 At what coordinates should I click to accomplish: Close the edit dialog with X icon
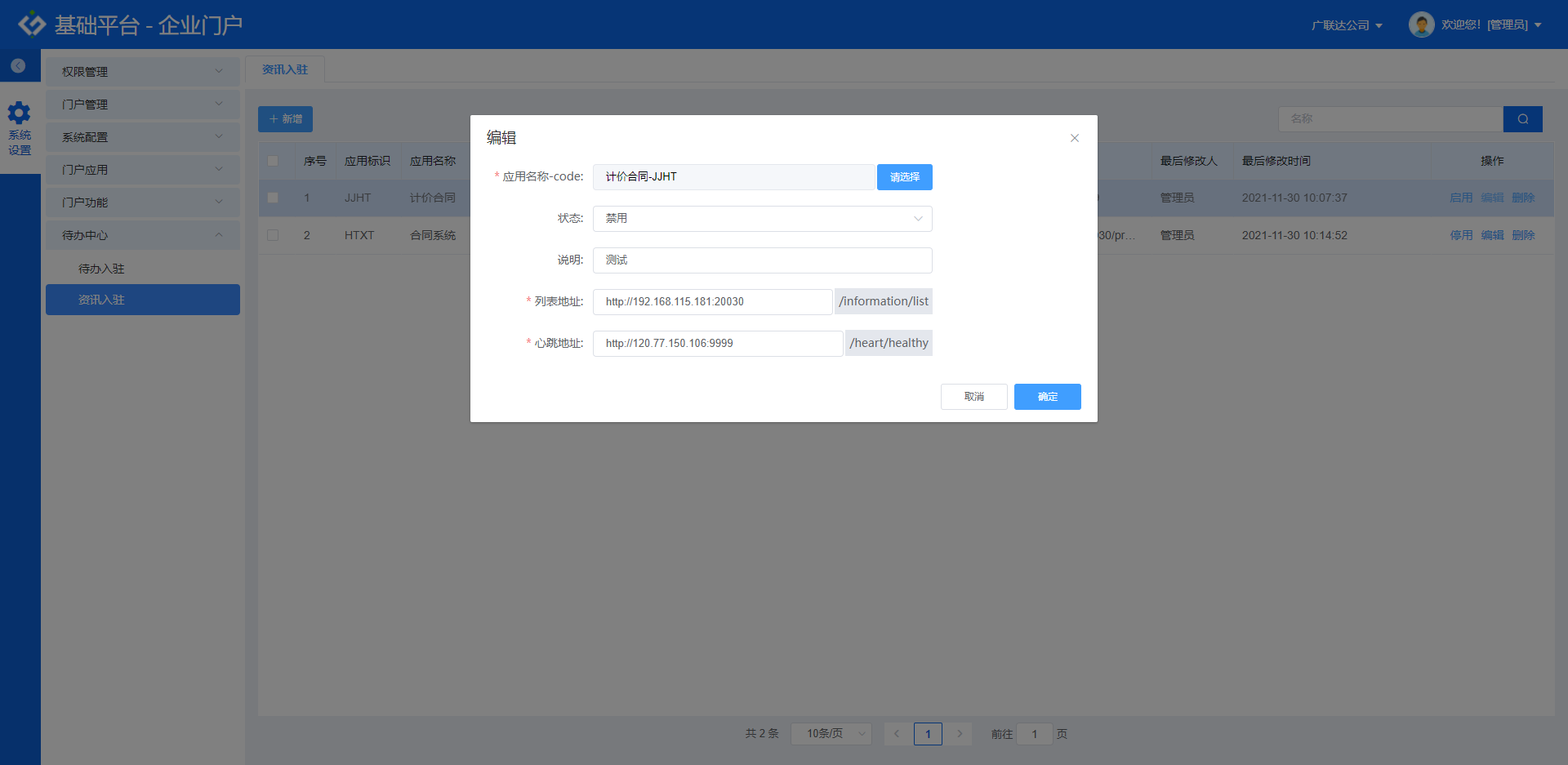click(1075, 138)
